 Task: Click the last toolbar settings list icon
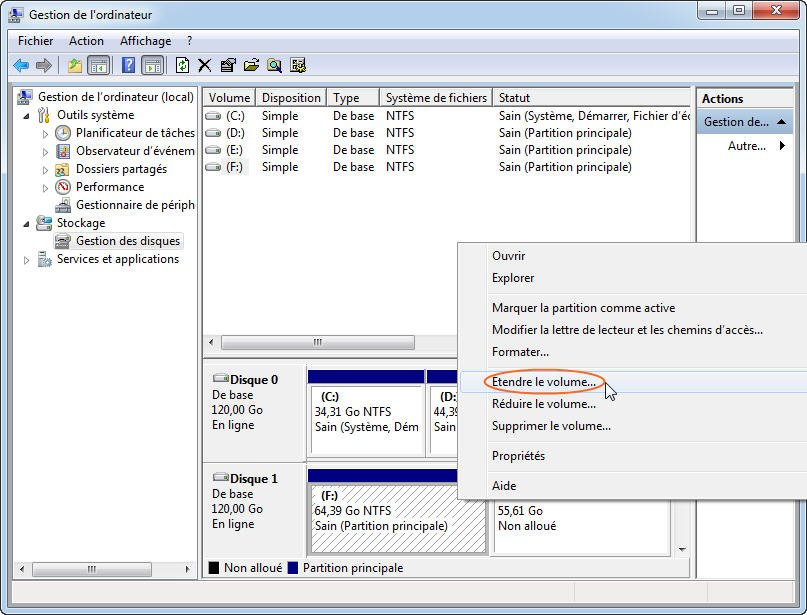pyautogui.click(x=298, y=65)
